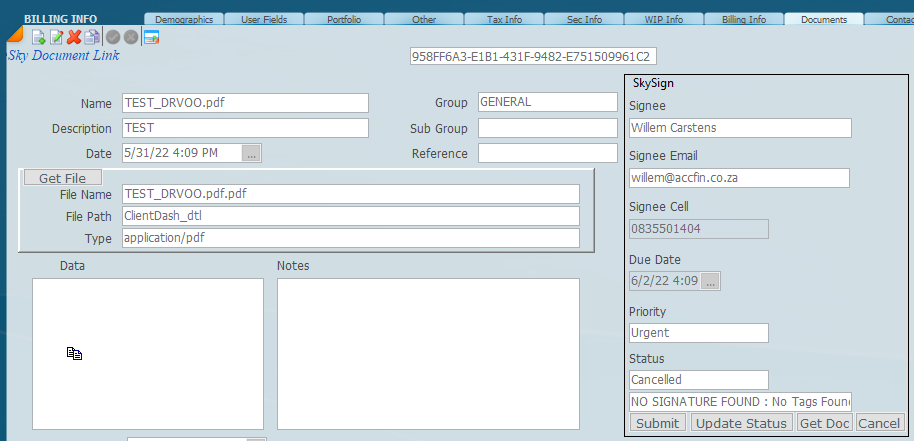Image resolution: width=914 pixels, height=441 pixels.
Task: Open the Due Date picker ellipsis button
Action: [710, 282]
